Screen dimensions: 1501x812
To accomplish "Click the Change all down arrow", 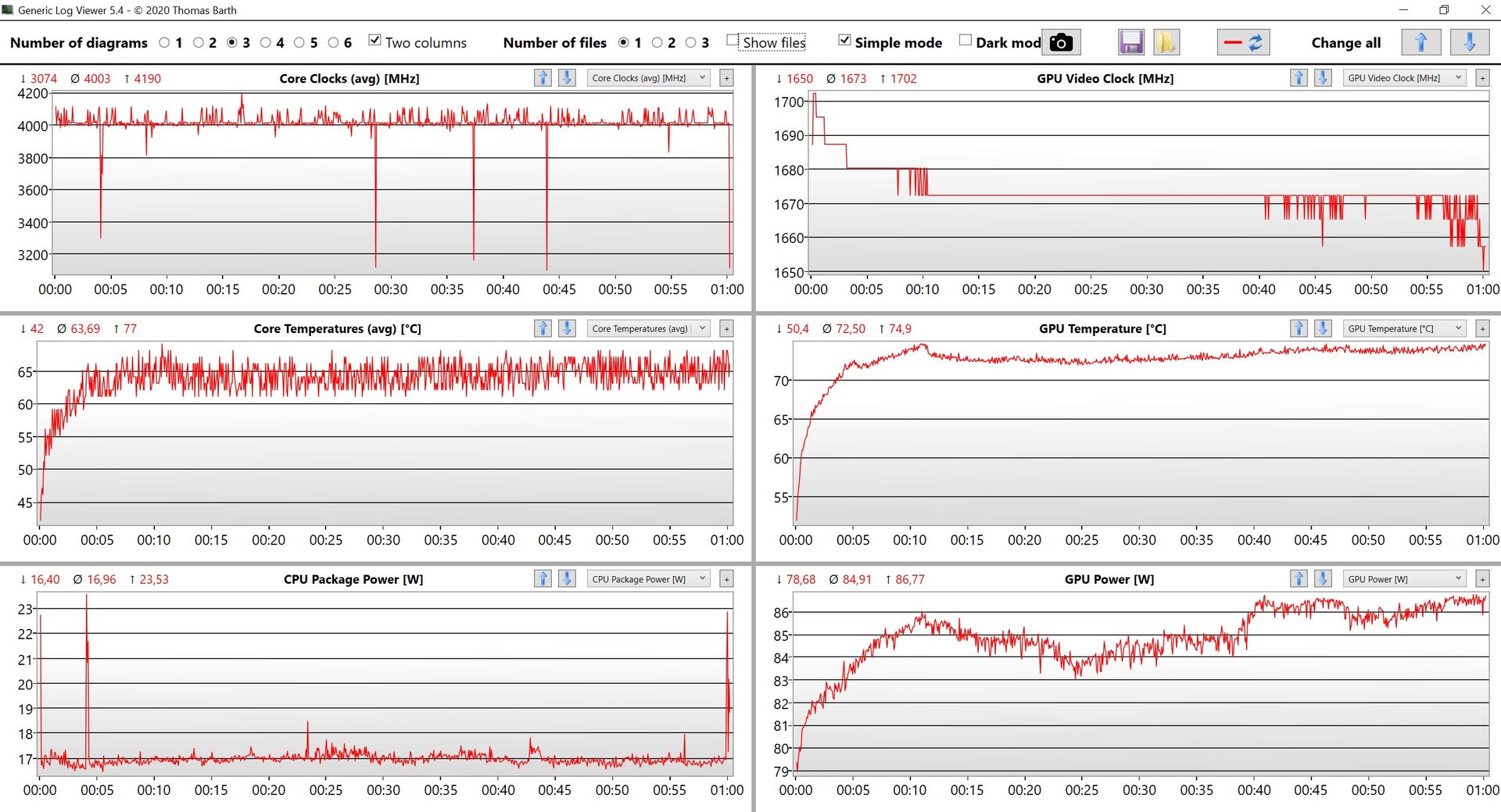I will [1469, 42].
